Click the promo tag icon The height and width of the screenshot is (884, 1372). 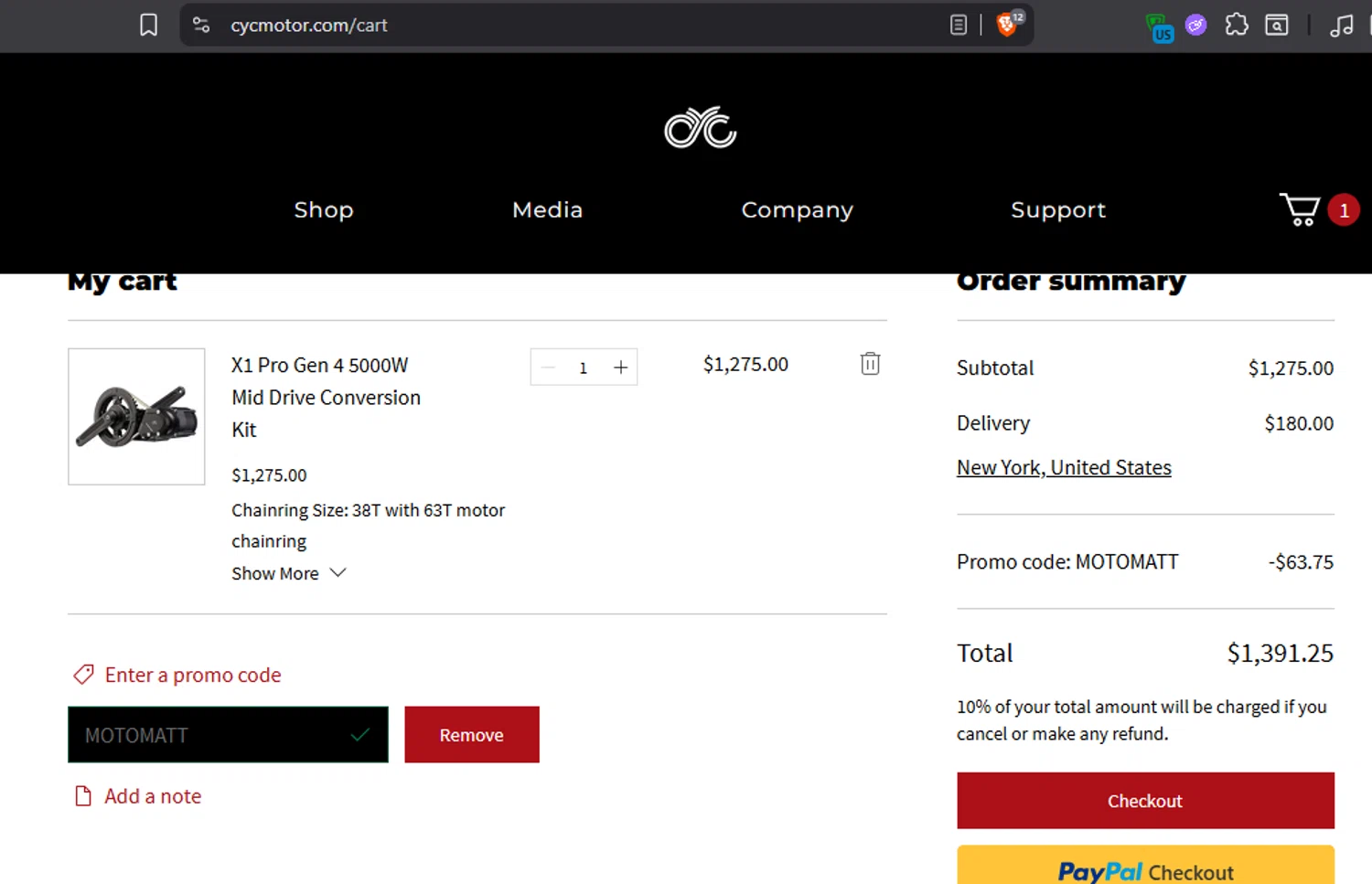point(83,675)
